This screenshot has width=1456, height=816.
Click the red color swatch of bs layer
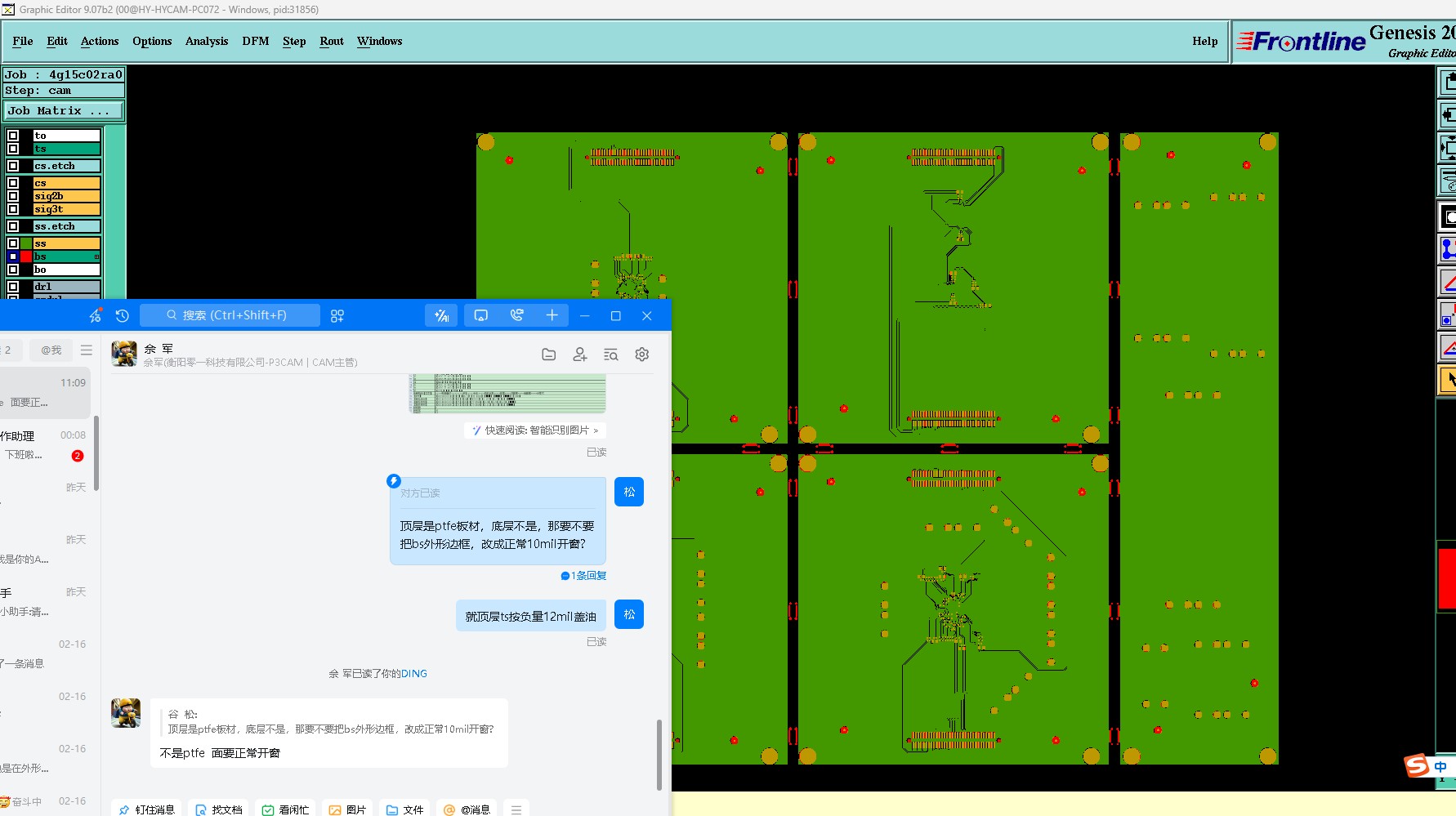point(26,256)
